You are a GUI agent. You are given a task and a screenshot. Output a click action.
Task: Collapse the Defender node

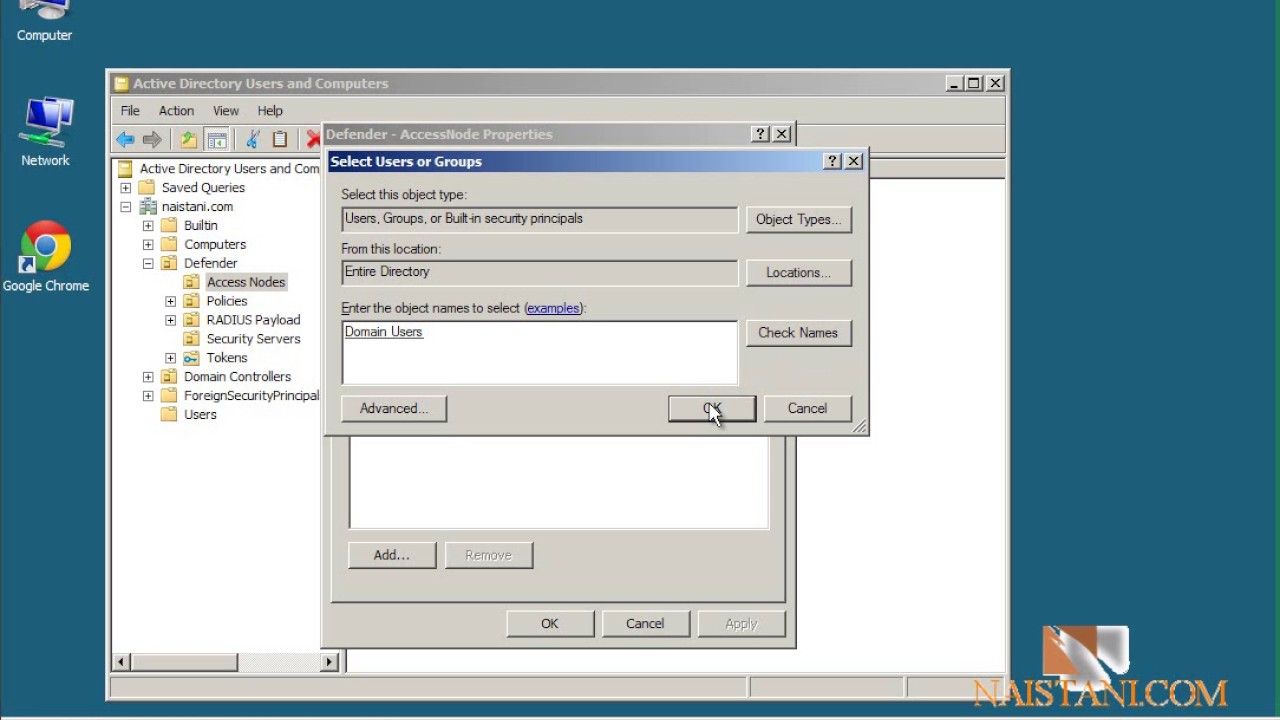pos(148,264)
